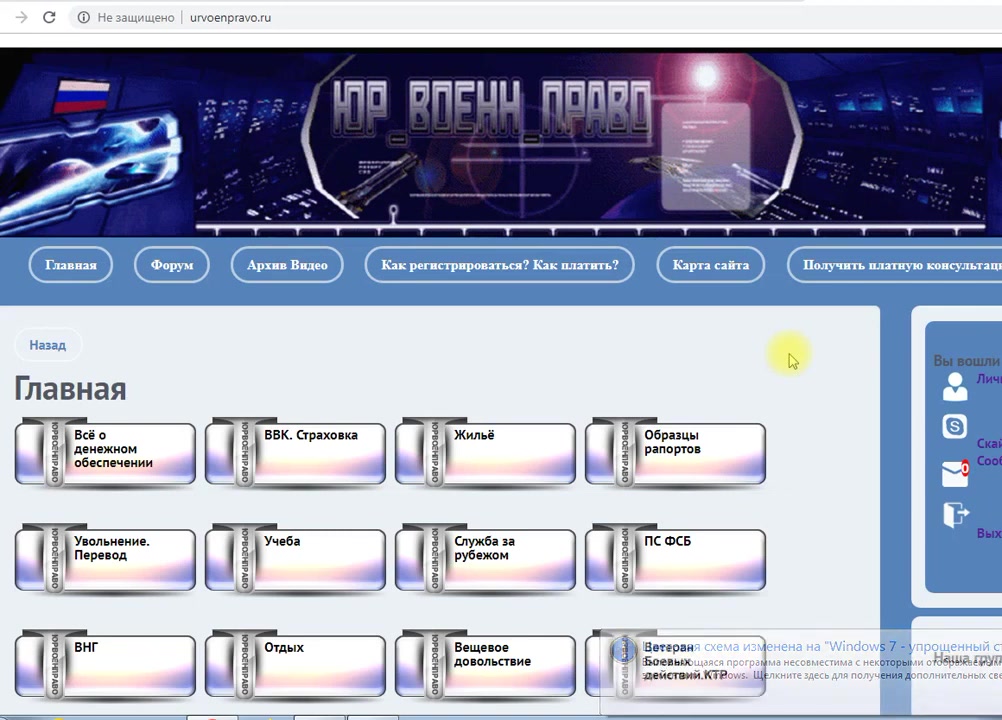Open the Учеба section tile
The width and height of the screenshot is (1002, 720).
pos(295,558)
